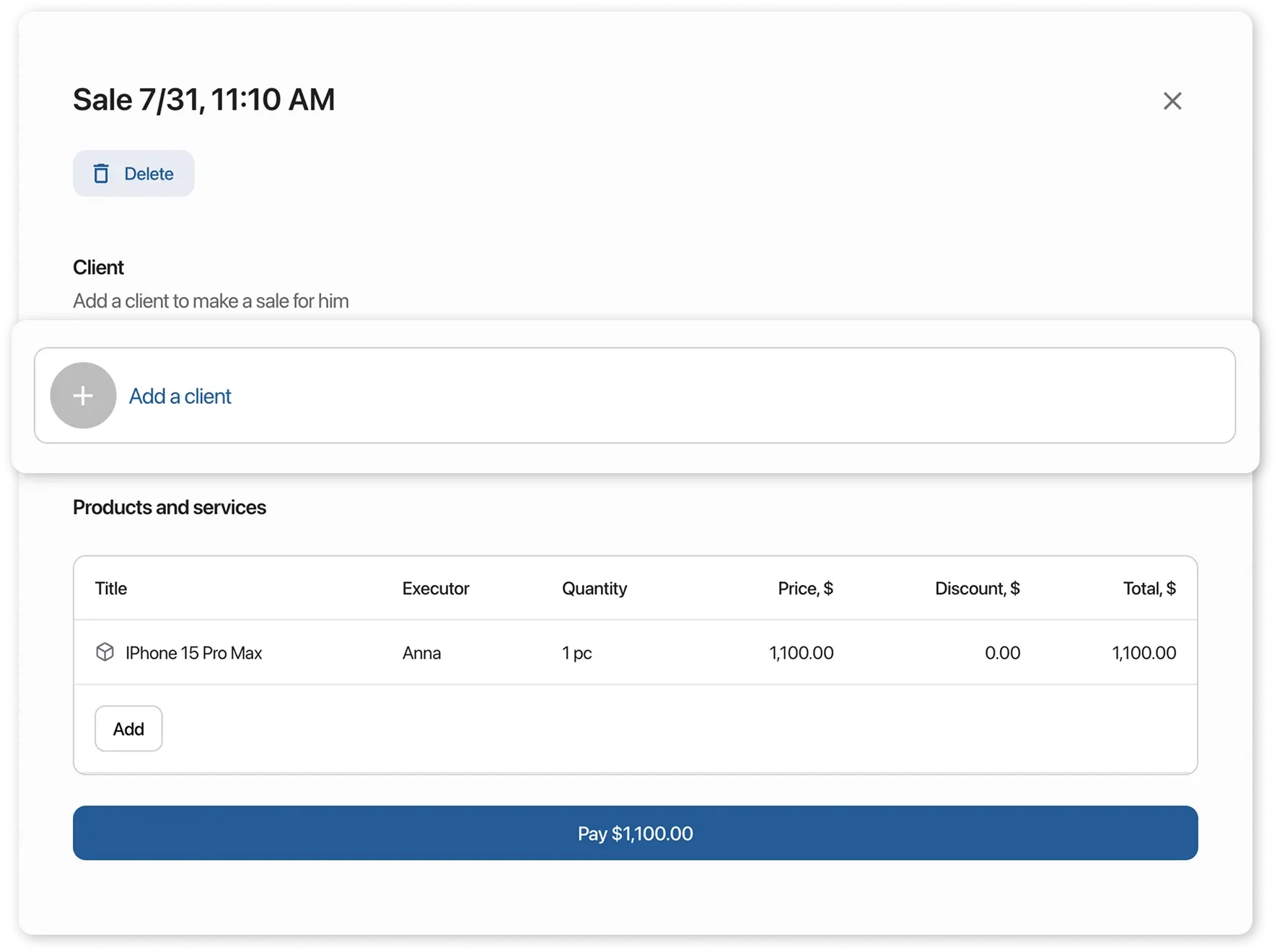Close the sale dialog with the X
The height and width of the screenshot is (952, 1277).
click(1172, 101)
